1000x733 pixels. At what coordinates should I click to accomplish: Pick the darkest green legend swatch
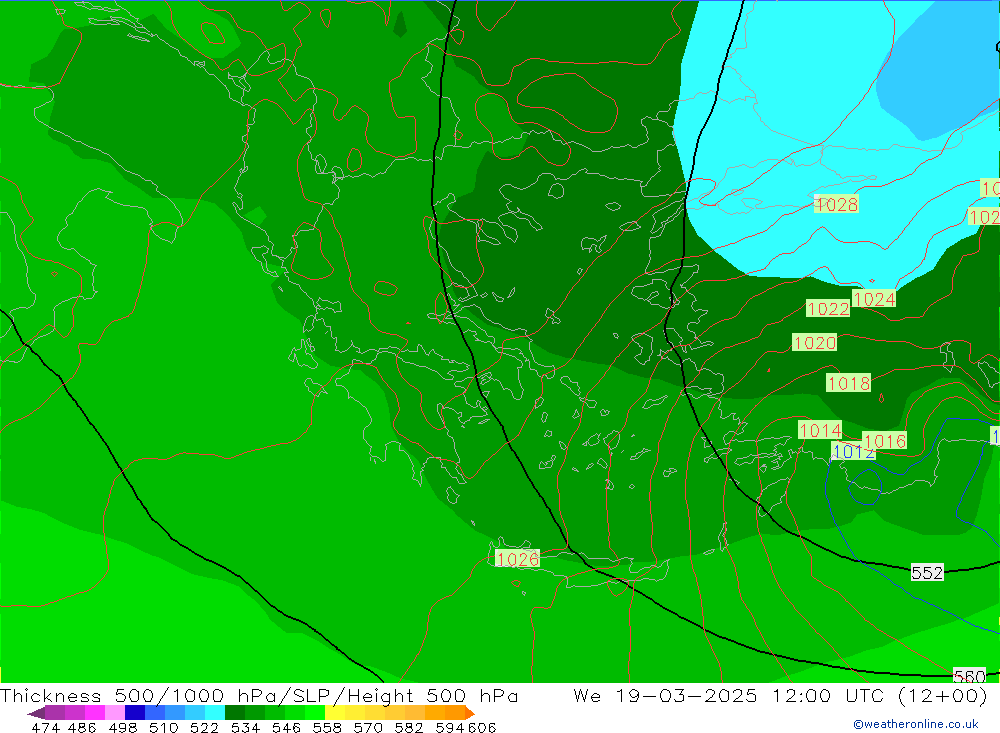[x=235, y=712]
